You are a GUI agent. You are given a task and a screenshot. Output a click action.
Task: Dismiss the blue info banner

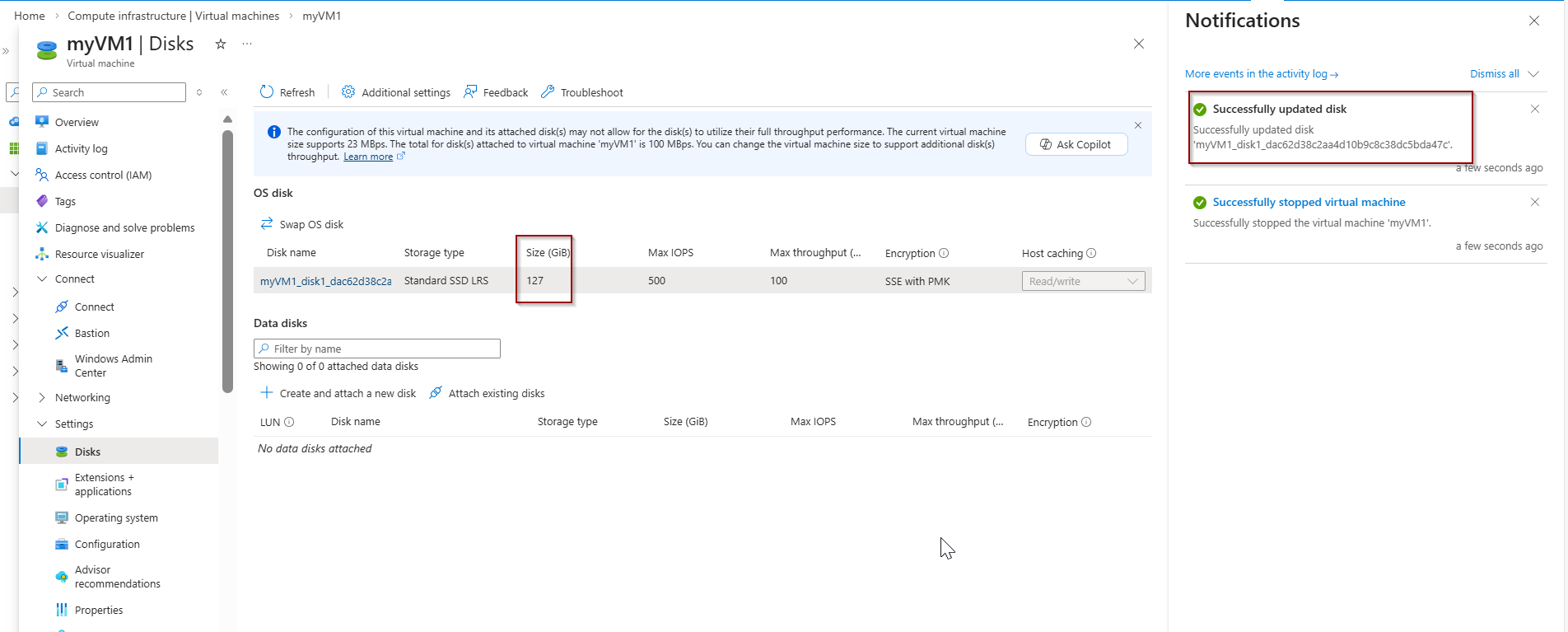pos(1138,125)
